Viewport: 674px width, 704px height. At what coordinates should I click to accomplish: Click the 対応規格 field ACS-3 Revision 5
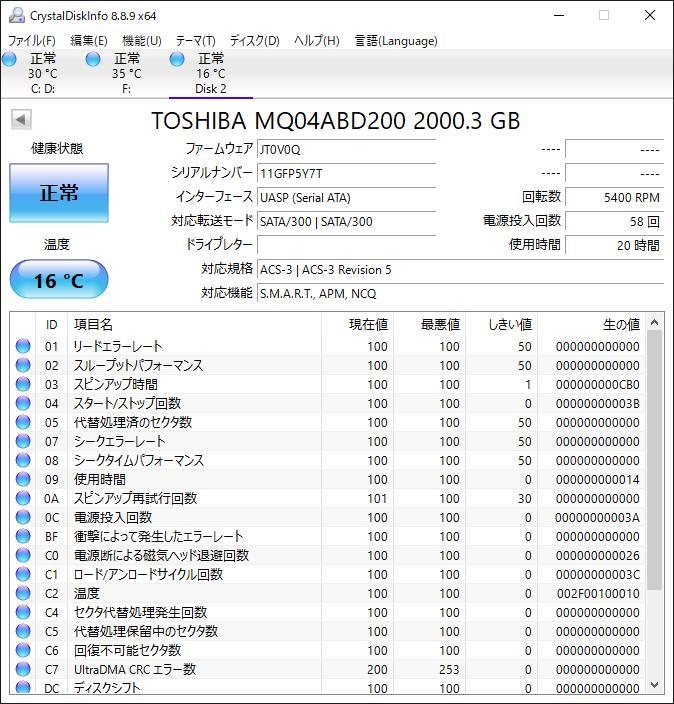click(x=460, y=269)
